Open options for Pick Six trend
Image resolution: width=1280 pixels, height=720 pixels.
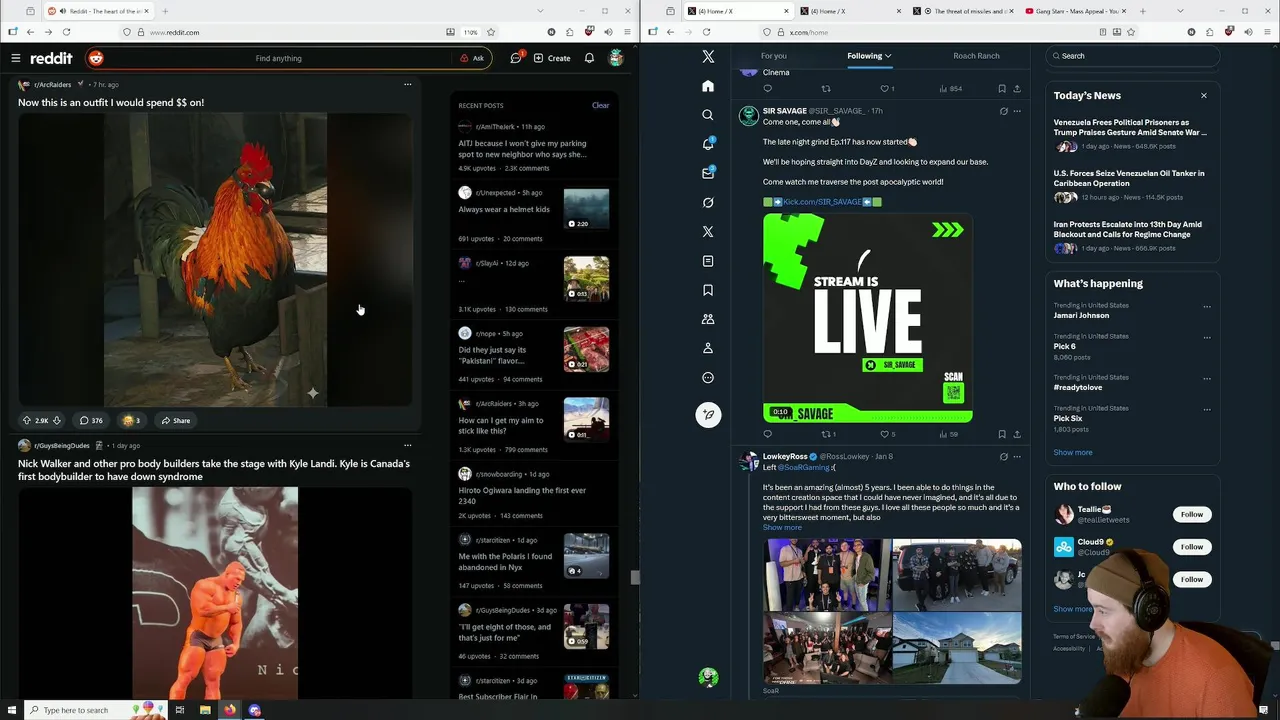(1207, 410)
